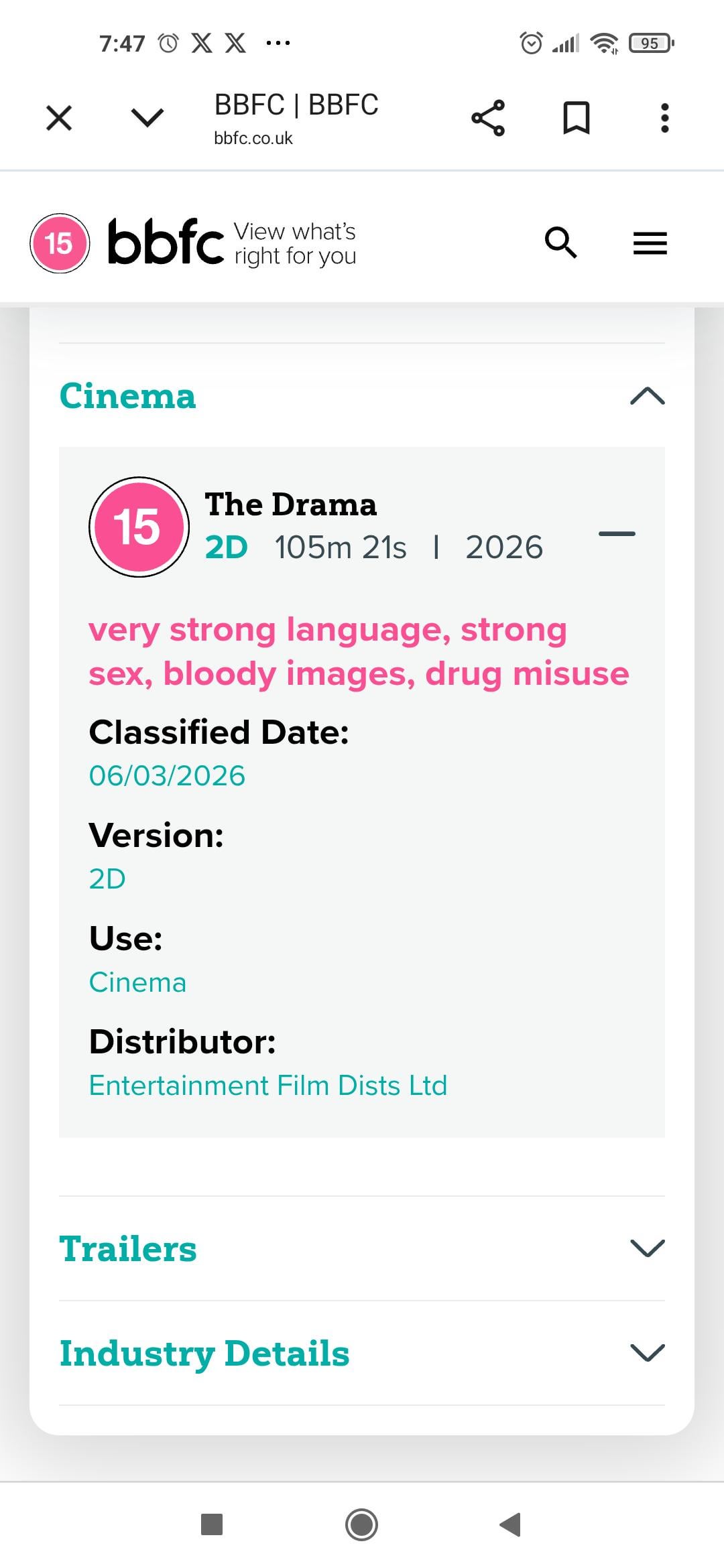Open the site search magnifier icon
724x1568 pixels.
pyautogui.click(x=560, y=243)
